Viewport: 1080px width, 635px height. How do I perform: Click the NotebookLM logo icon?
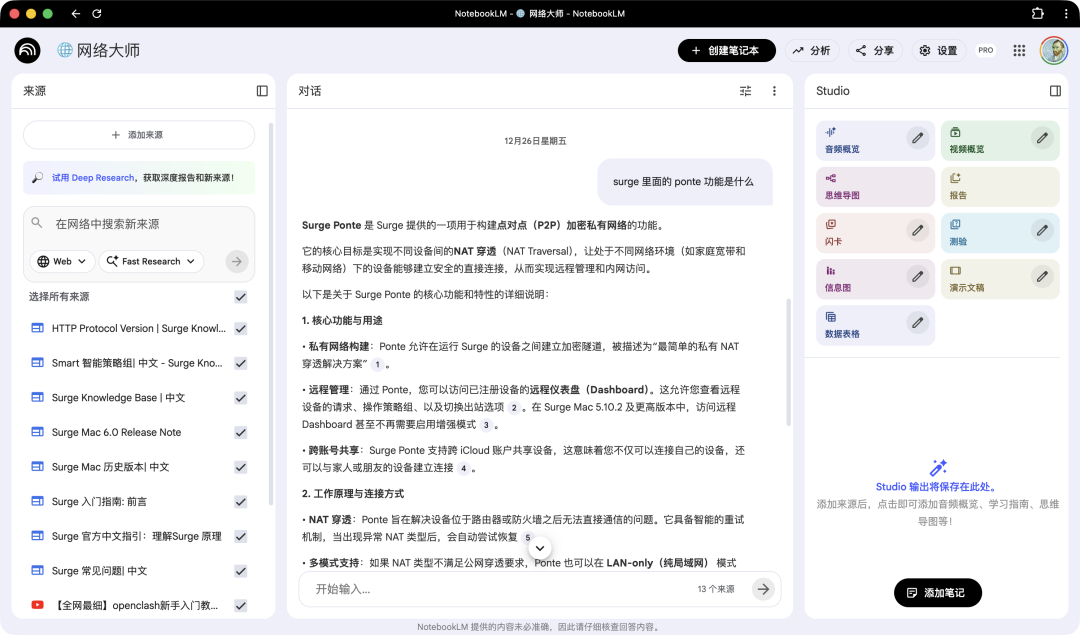28,50
